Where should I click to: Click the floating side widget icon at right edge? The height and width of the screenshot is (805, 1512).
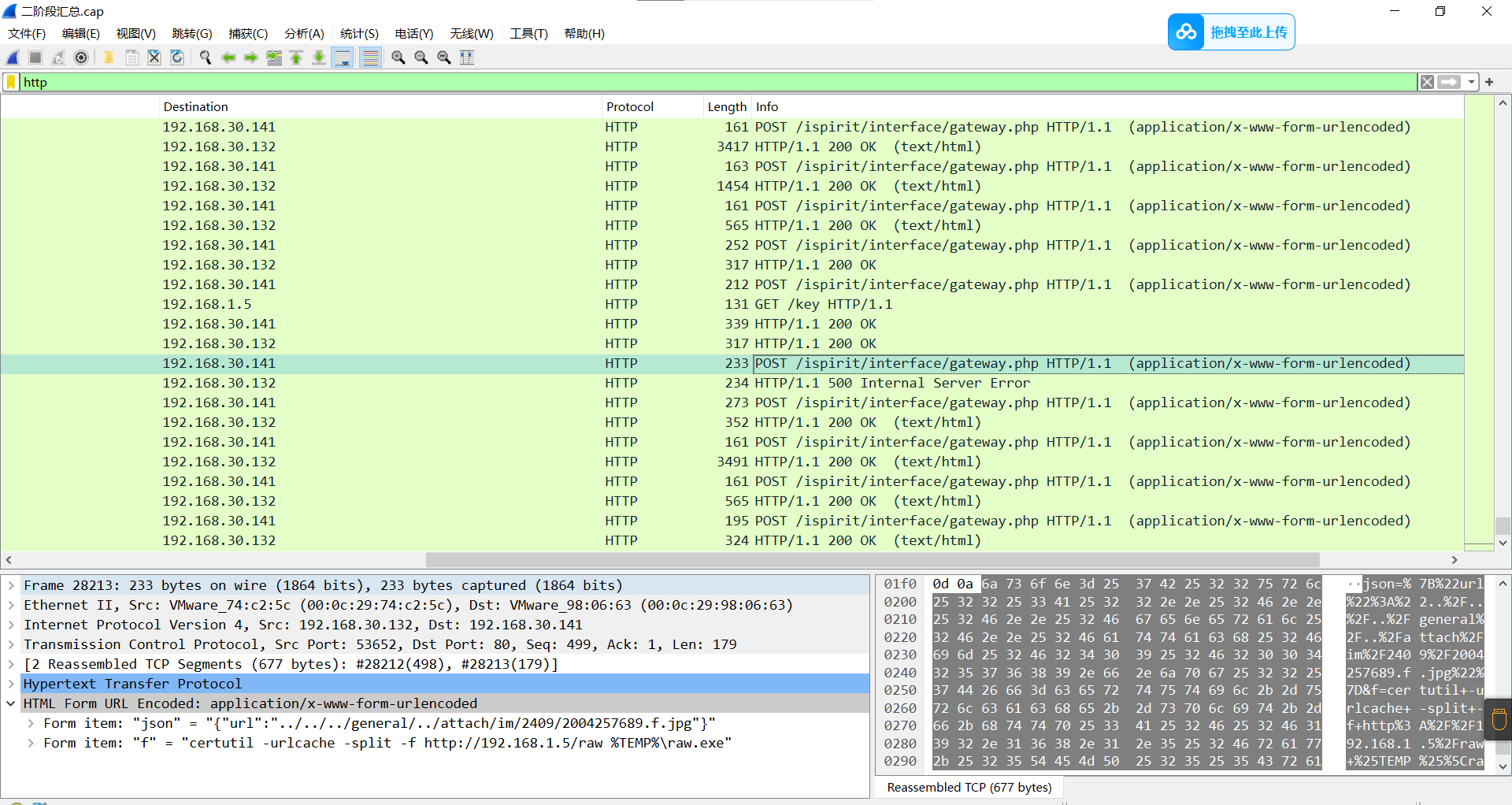point(1499,720)
